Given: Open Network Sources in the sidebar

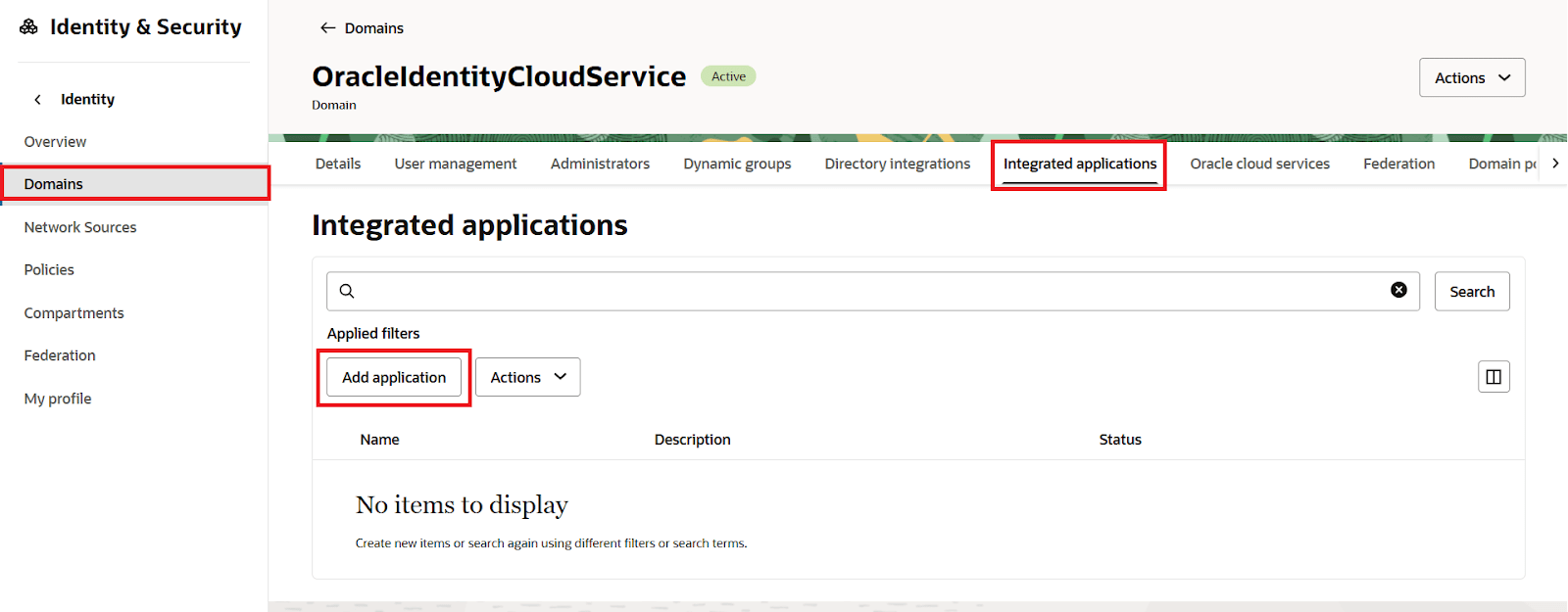Looking at the screenshot, I should coord(80,227).
